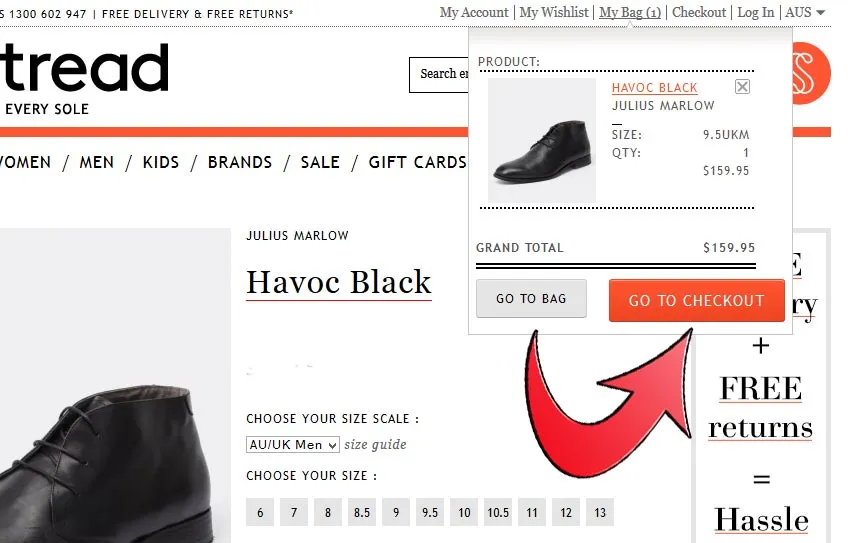Expand the AU/UK Men size scale selector
Image resolution: width=861 pixels, height=543 pixels.
[x=293, y=444]
